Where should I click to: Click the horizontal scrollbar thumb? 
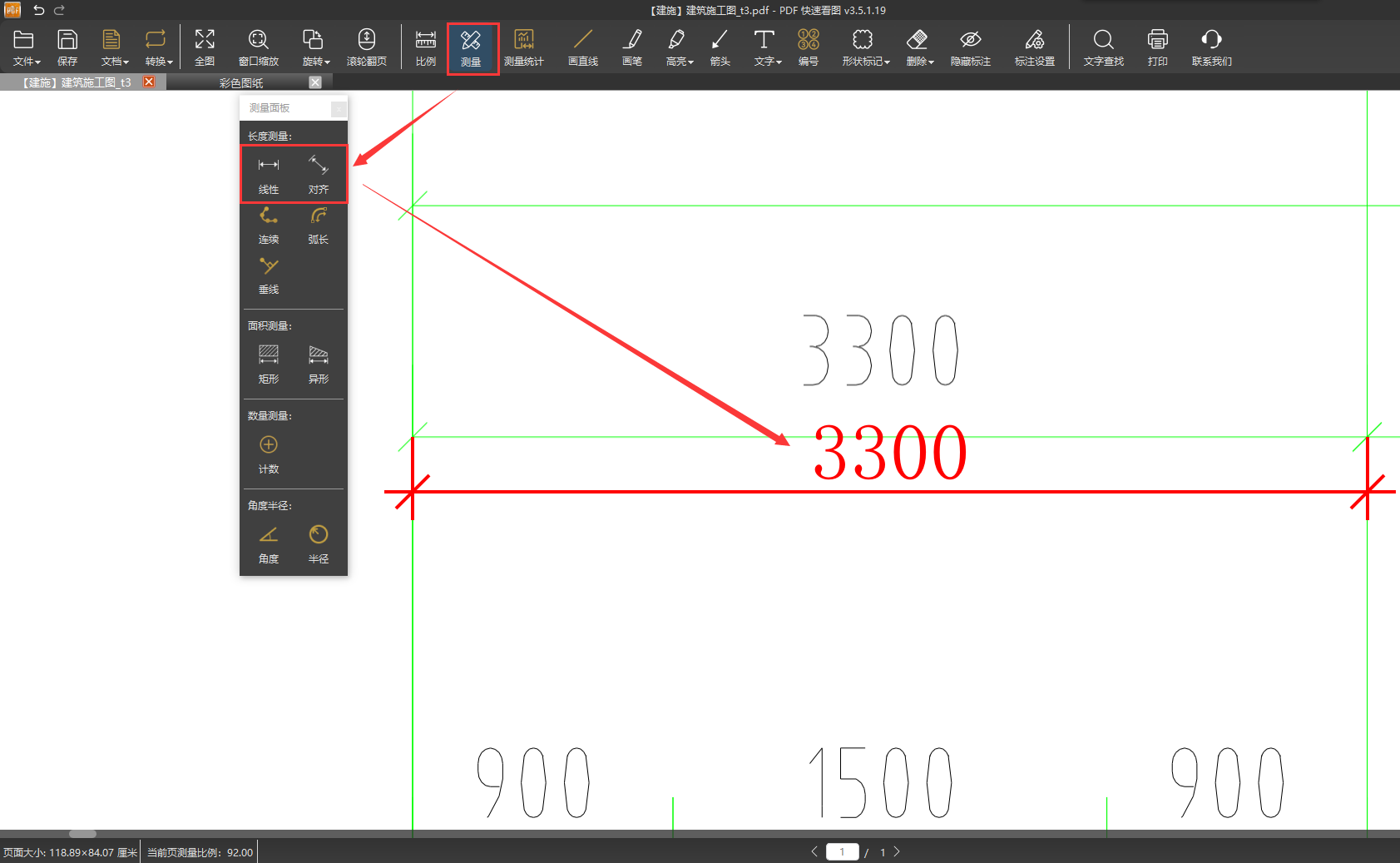[82, 833]
